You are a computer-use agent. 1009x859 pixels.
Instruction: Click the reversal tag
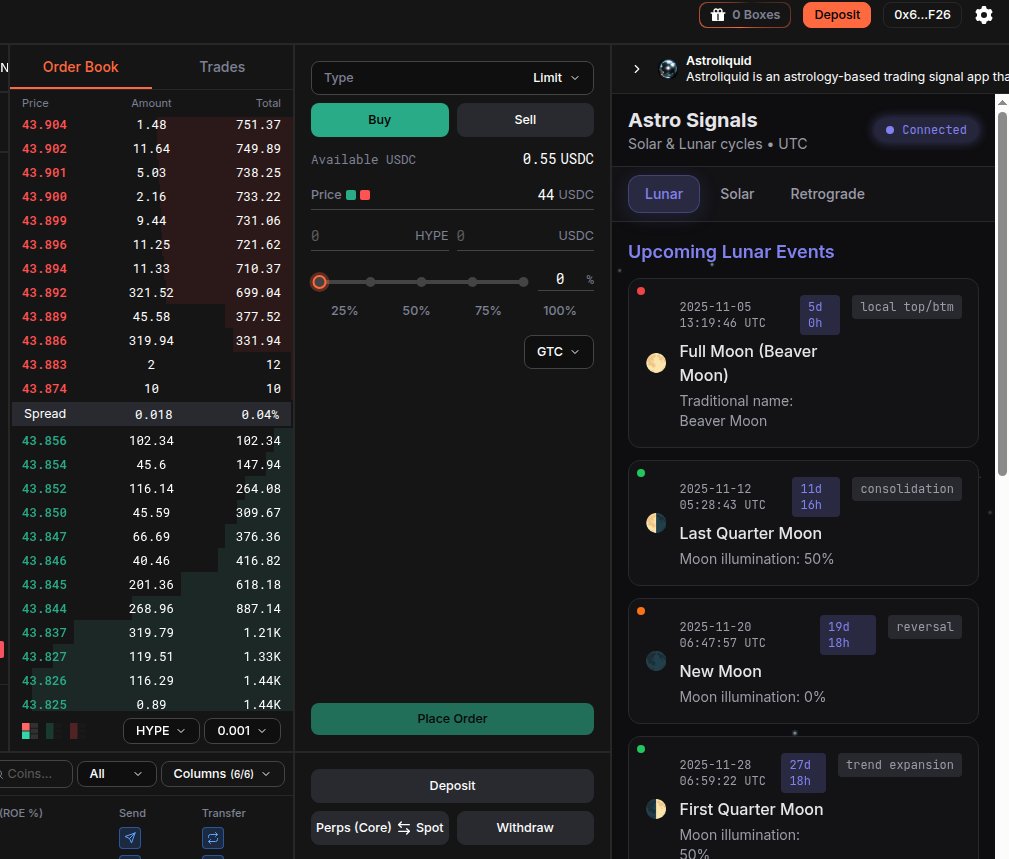pyautogui.click(x=925, y=627)
